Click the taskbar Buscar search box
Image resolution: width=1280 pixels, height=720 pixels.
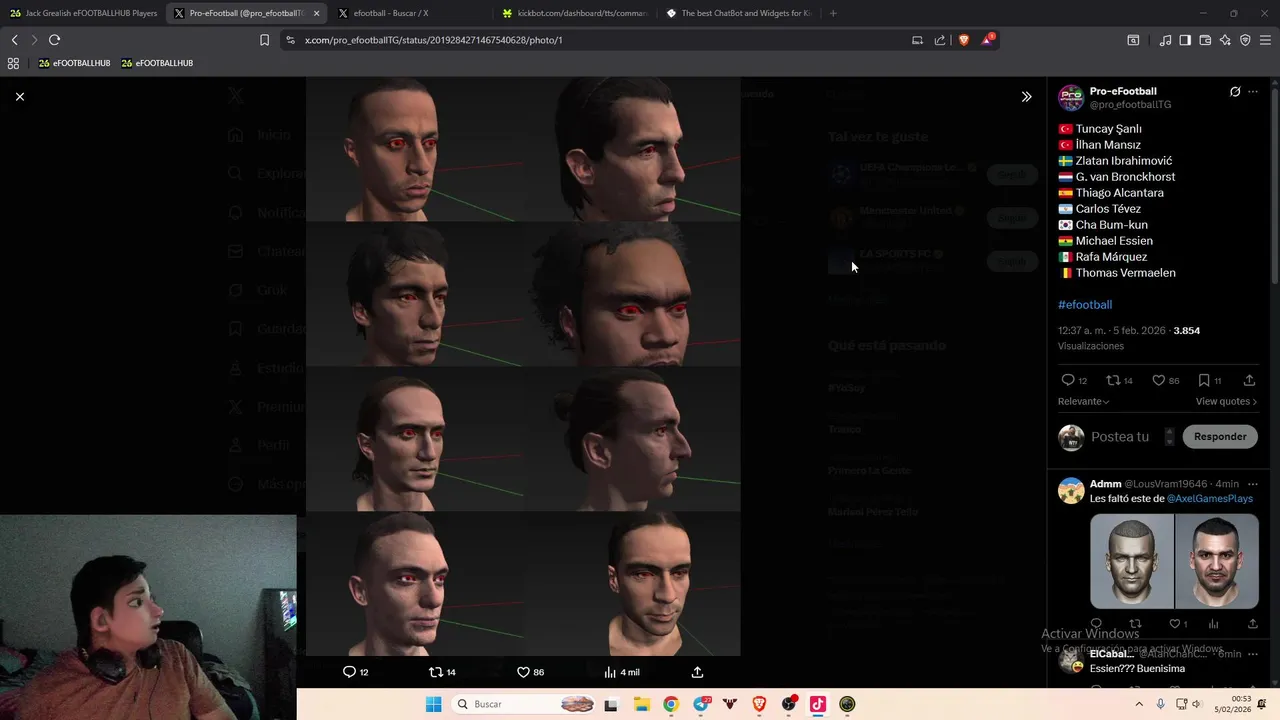click(x=525, y=704)
